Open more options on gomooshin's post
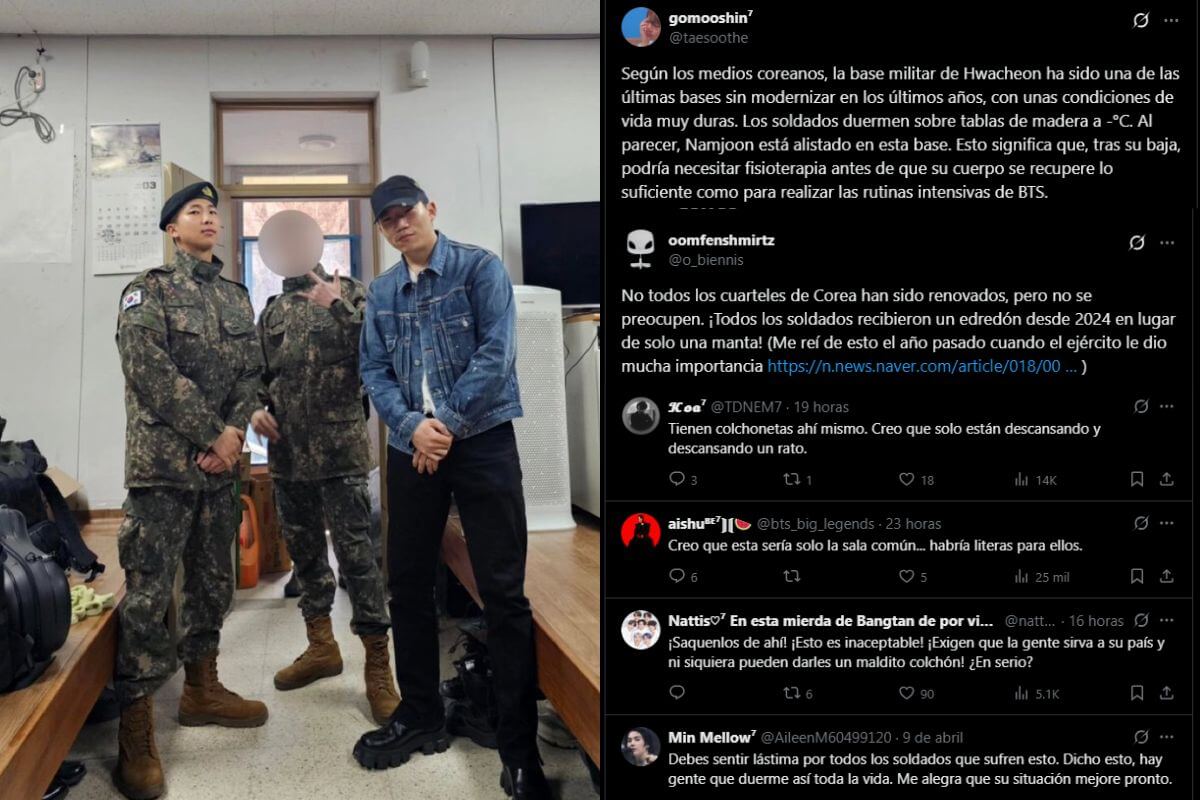 [x=1171, y=20]
